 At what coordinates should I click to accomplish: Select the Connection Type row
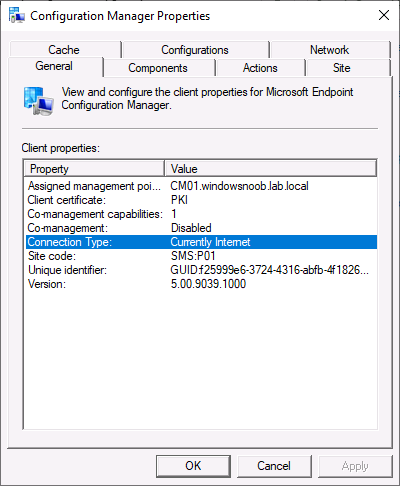click(201, 242)
